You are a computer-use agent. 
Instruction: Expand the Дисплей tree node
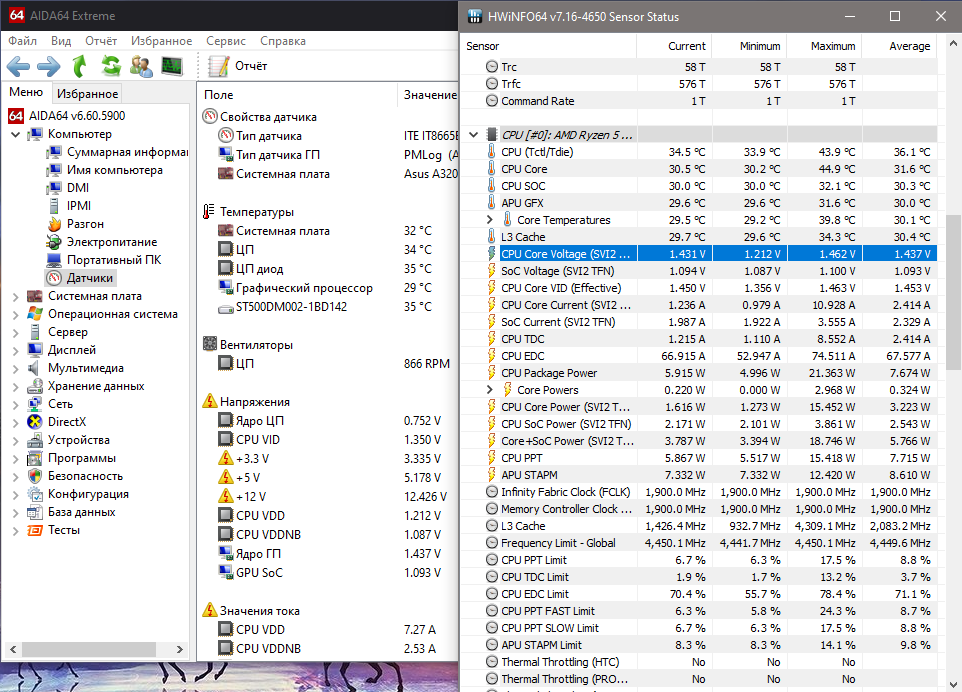[x=16, y=350]
